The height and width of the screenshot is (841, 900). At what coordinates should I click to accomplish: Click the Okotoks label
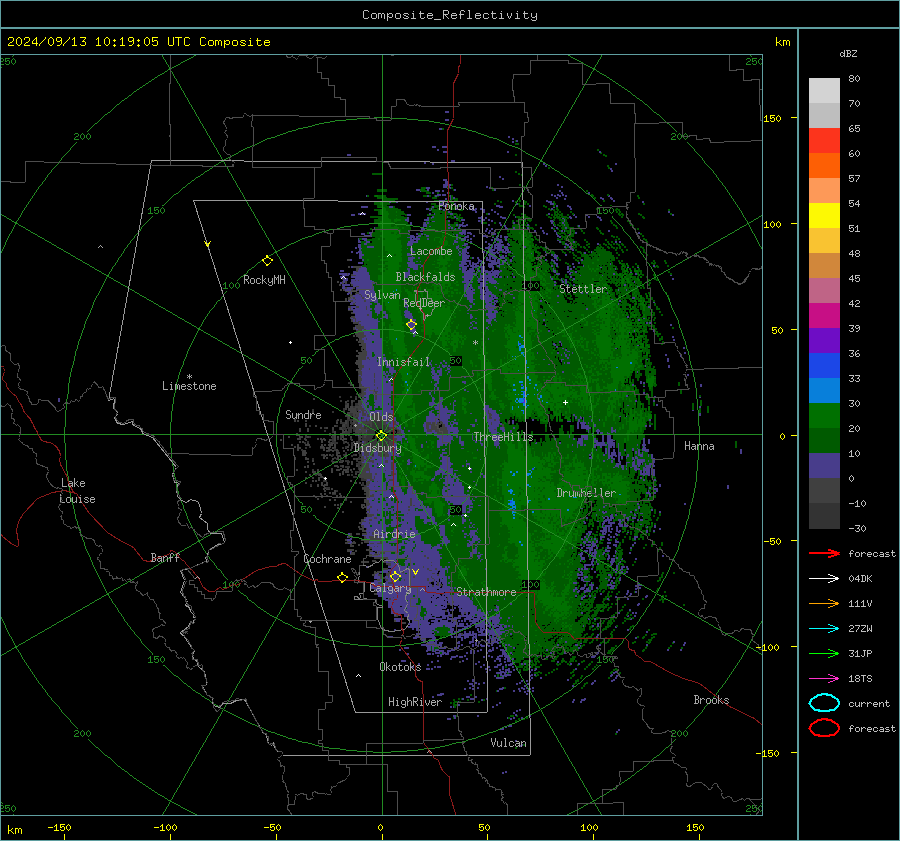pos(400,667)
